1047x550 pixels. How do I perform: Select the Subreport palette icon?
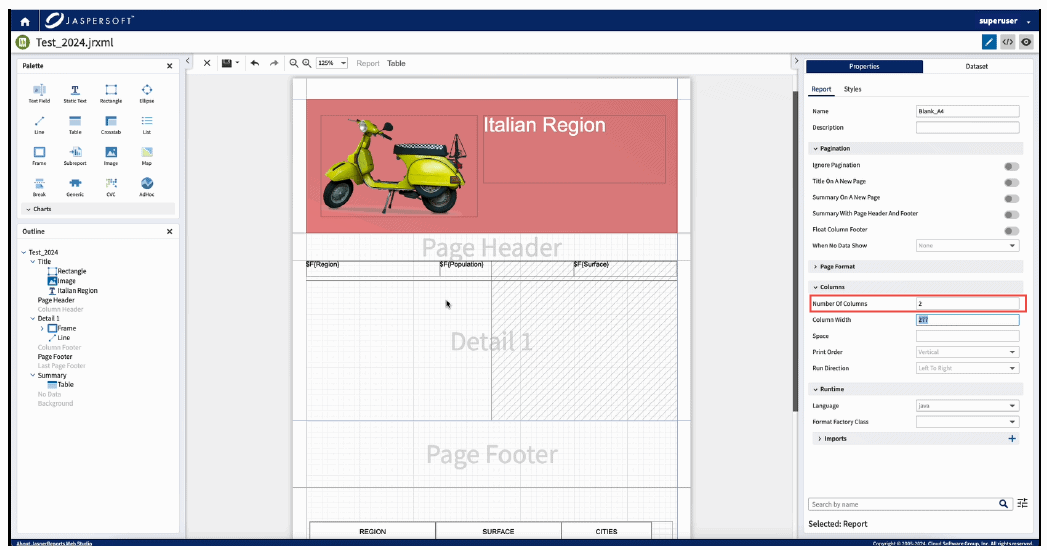point(75,154)
